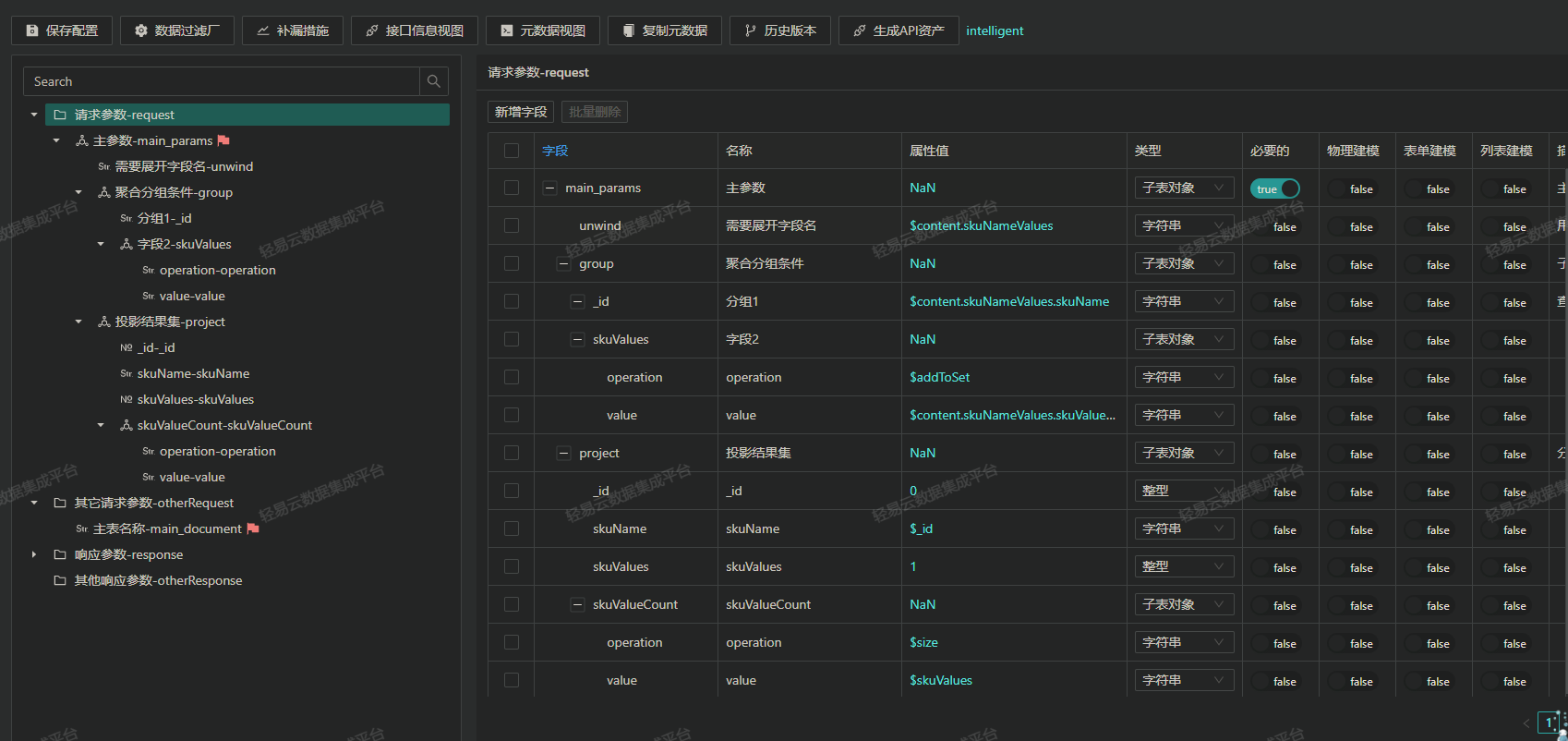Toggle 必要的 switch for main_params off
This screenshot has height=741, width=1568.
[x=1275, y=188]
